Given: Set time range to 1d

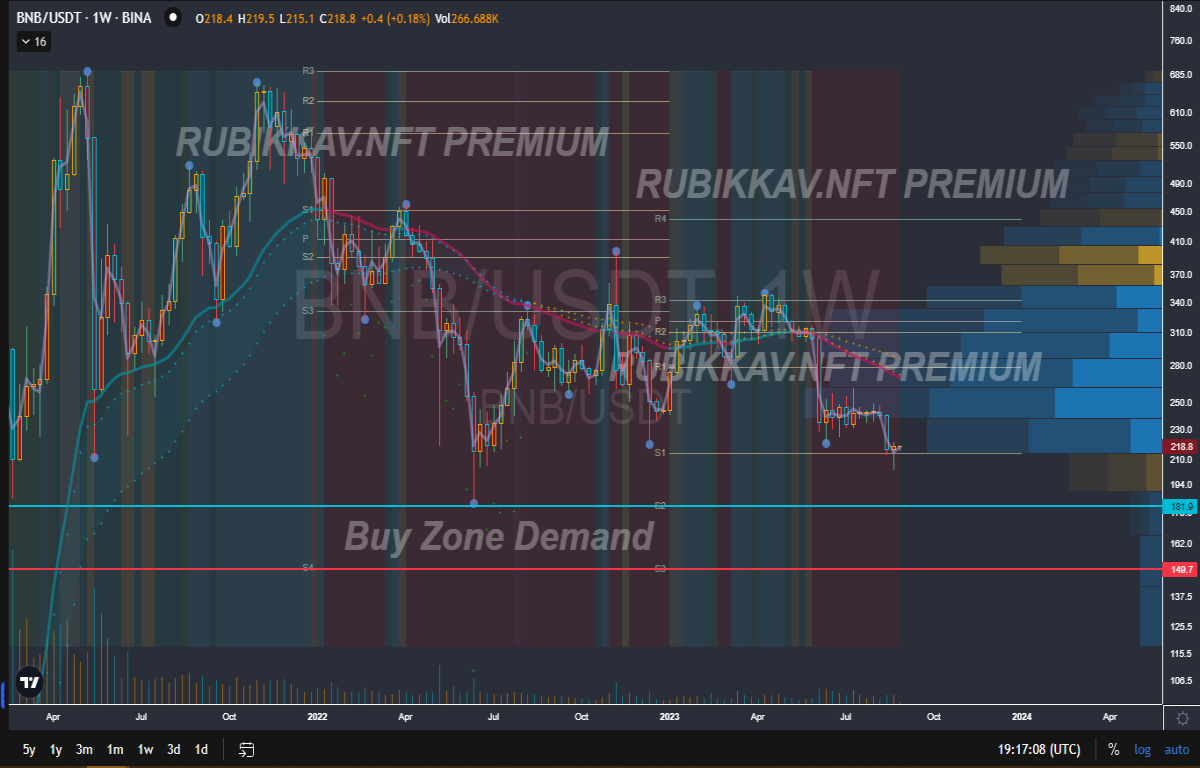Looking at the screenshot, I should [201, 749].
